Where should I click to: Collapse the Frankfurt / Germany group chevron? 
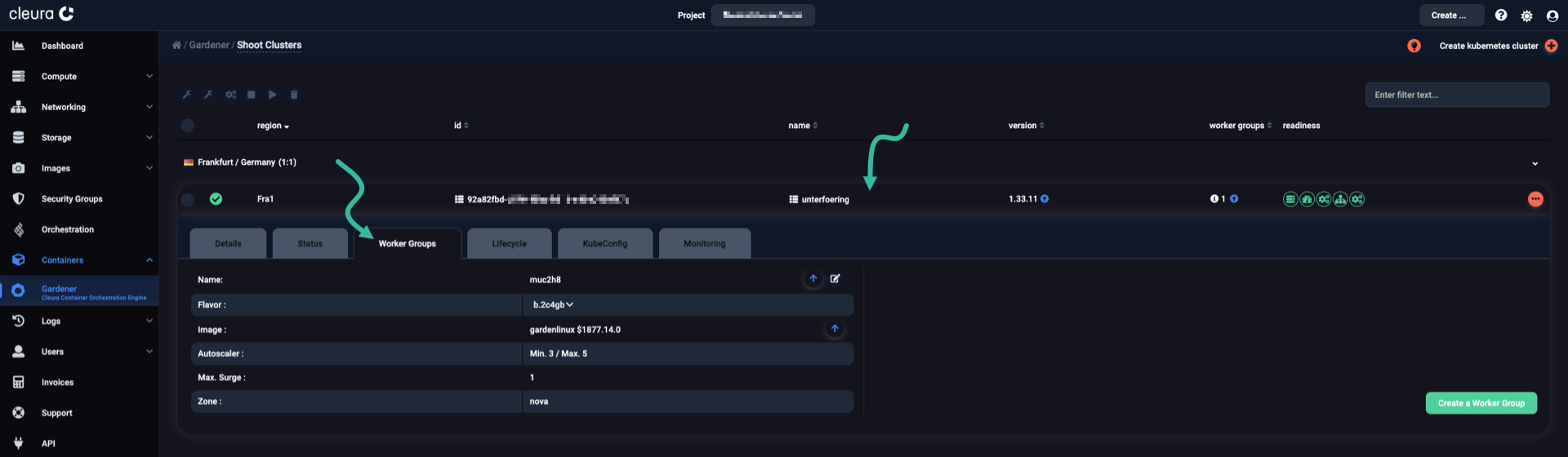[1535, 163]
